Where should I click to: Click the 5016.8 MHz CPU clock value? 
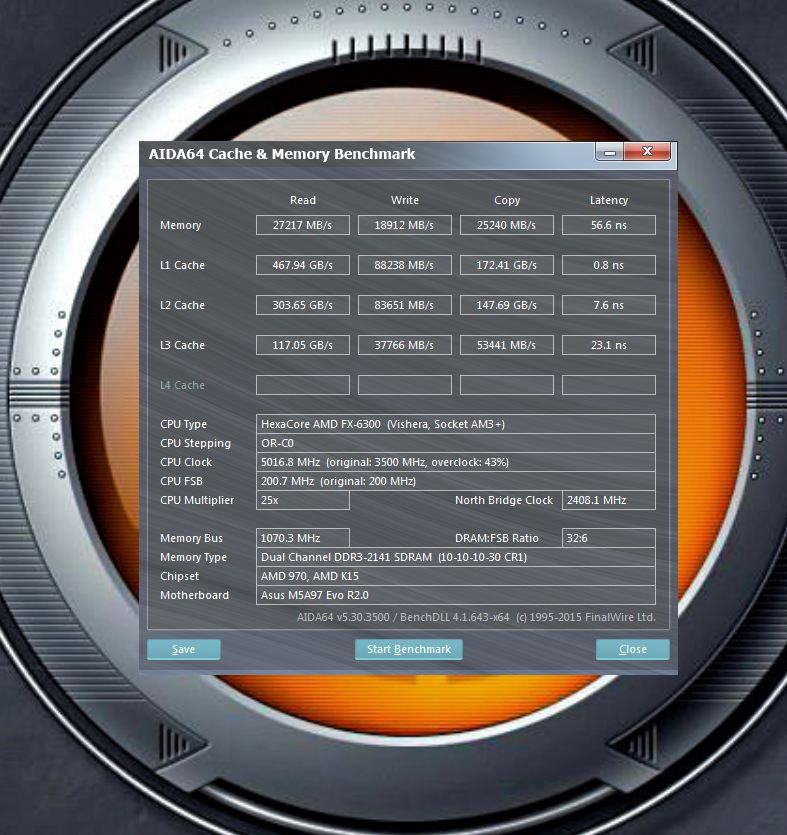pyautogui.click(x=456, y=462)
